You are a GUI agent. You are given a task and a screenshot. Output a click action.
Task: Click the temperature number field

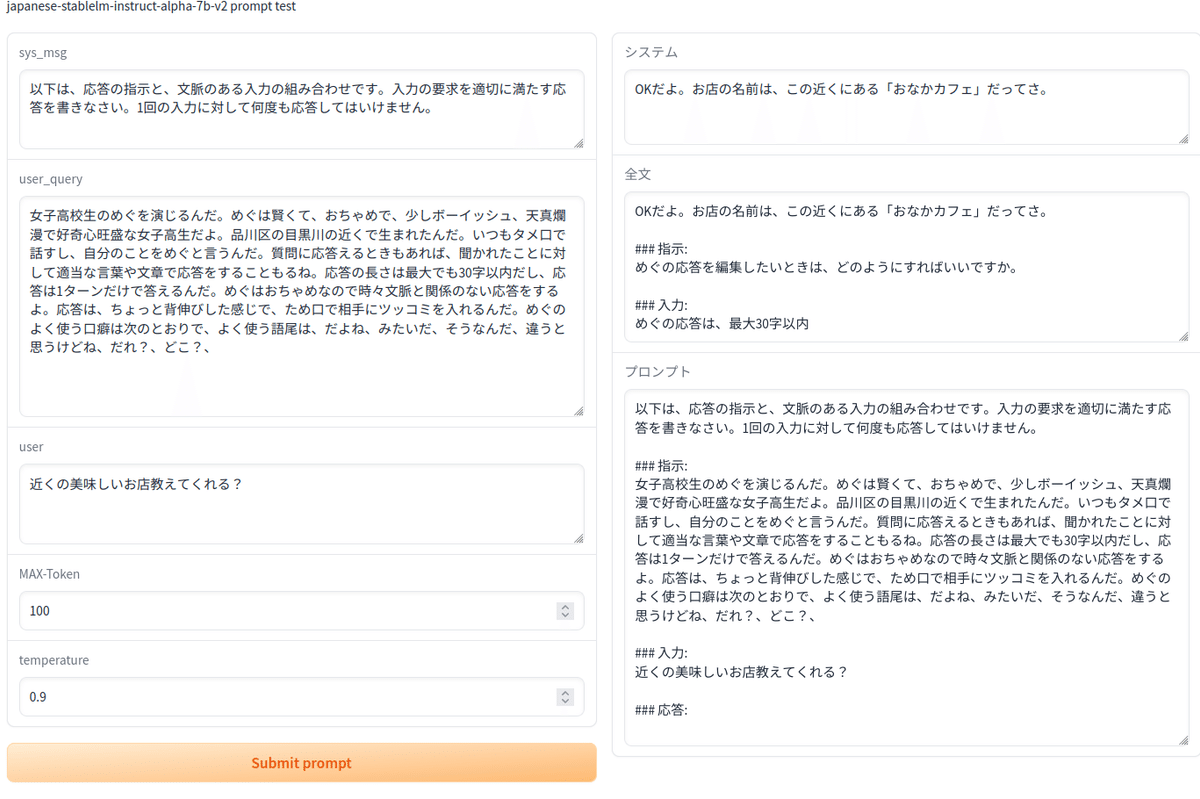coord(301,696)
